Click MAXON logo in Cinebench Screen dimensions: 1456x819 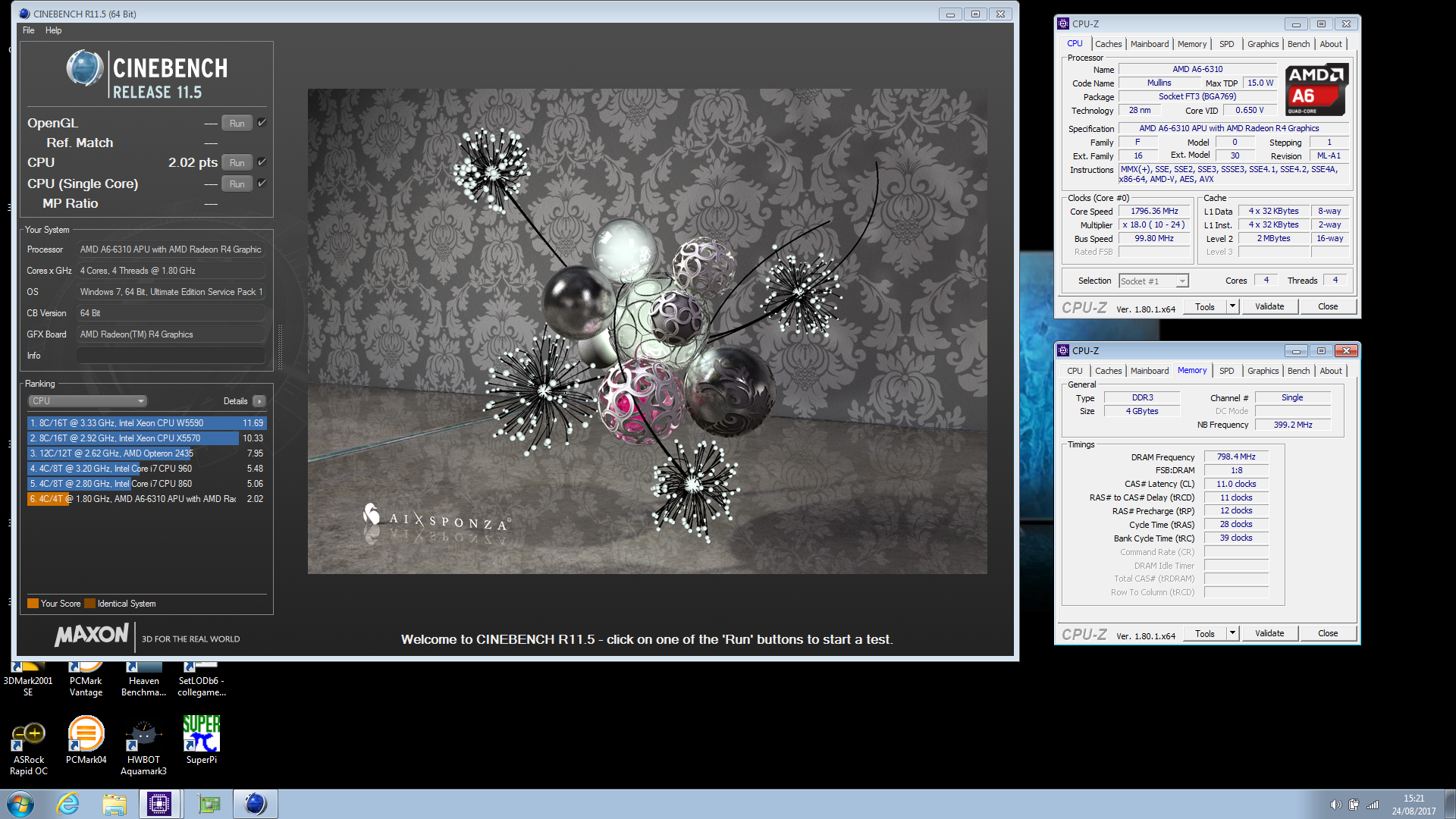92,635
